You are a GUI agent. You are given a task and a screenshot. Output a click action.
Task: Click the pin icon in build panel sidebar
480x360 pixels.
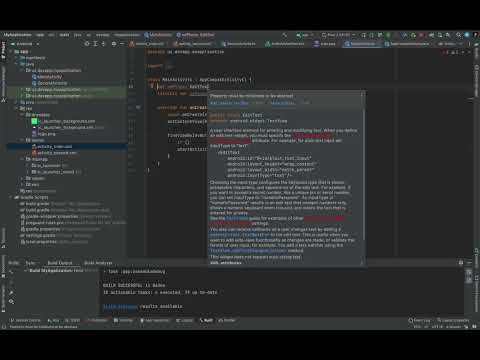click(11, 293)
